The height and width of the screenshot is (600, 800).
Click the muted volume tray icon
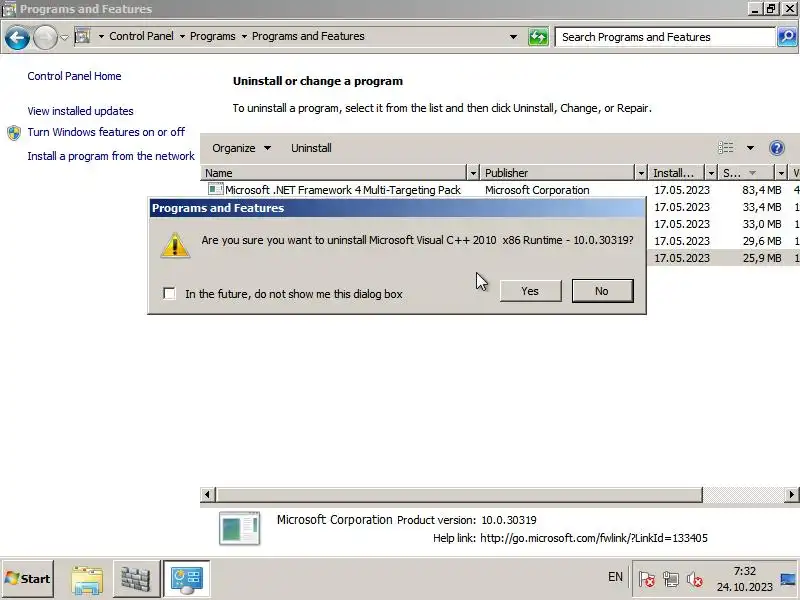pos(694,579)
